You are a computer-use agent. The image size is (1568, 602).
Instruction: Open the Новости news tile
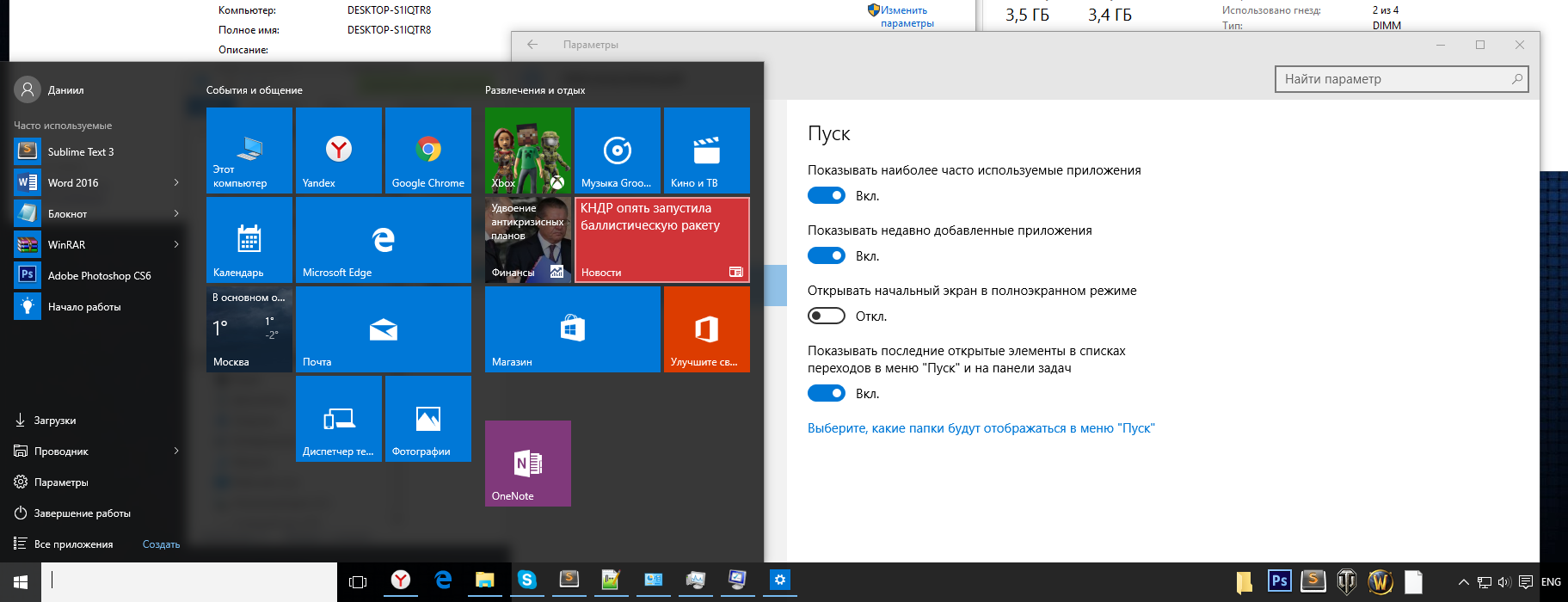point(662,240)
